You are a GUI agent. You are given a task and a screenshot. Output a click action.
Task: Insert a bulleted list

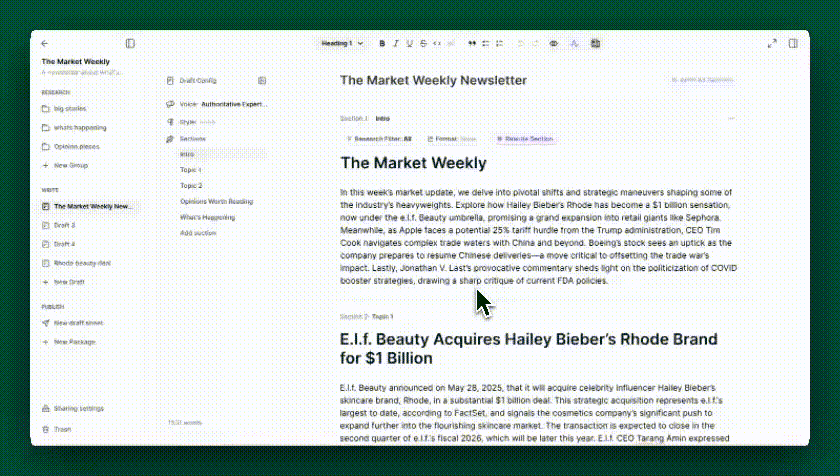click(x=486, y=43)
